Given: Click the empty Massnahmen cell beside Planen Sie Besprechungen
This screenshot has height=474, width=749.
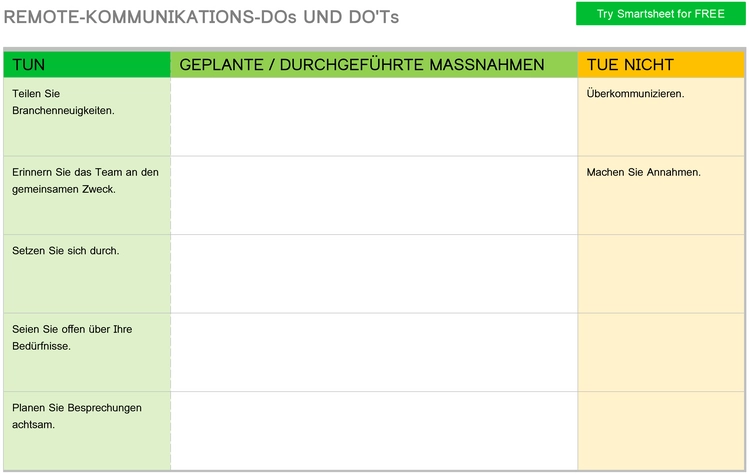Looking at the screenshot, I should [374, 431].
